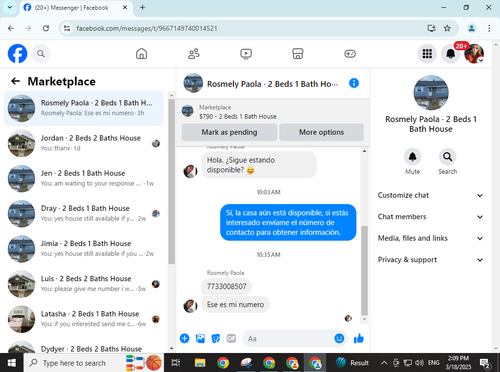Choose a sticker from the composer

click(x=216, y=338)
